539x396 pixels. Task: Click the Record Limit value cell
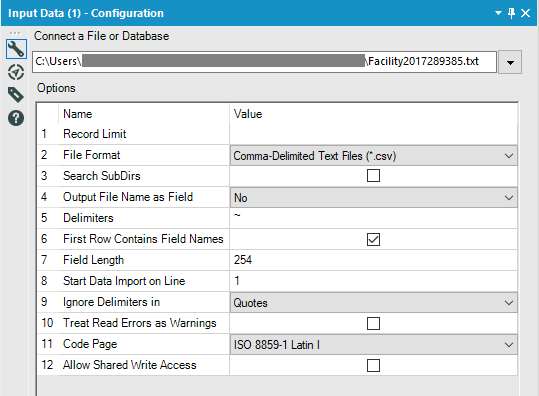tap(373, 134)
